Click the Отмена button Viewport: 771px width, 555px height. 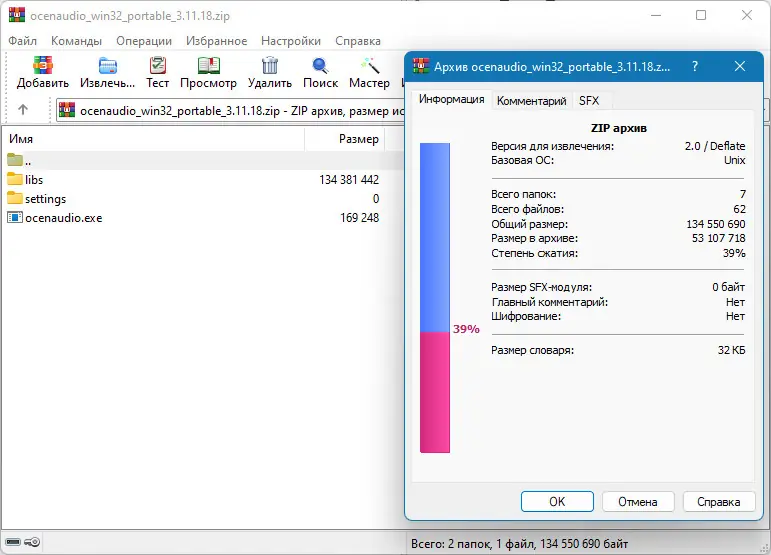(638, 501)
